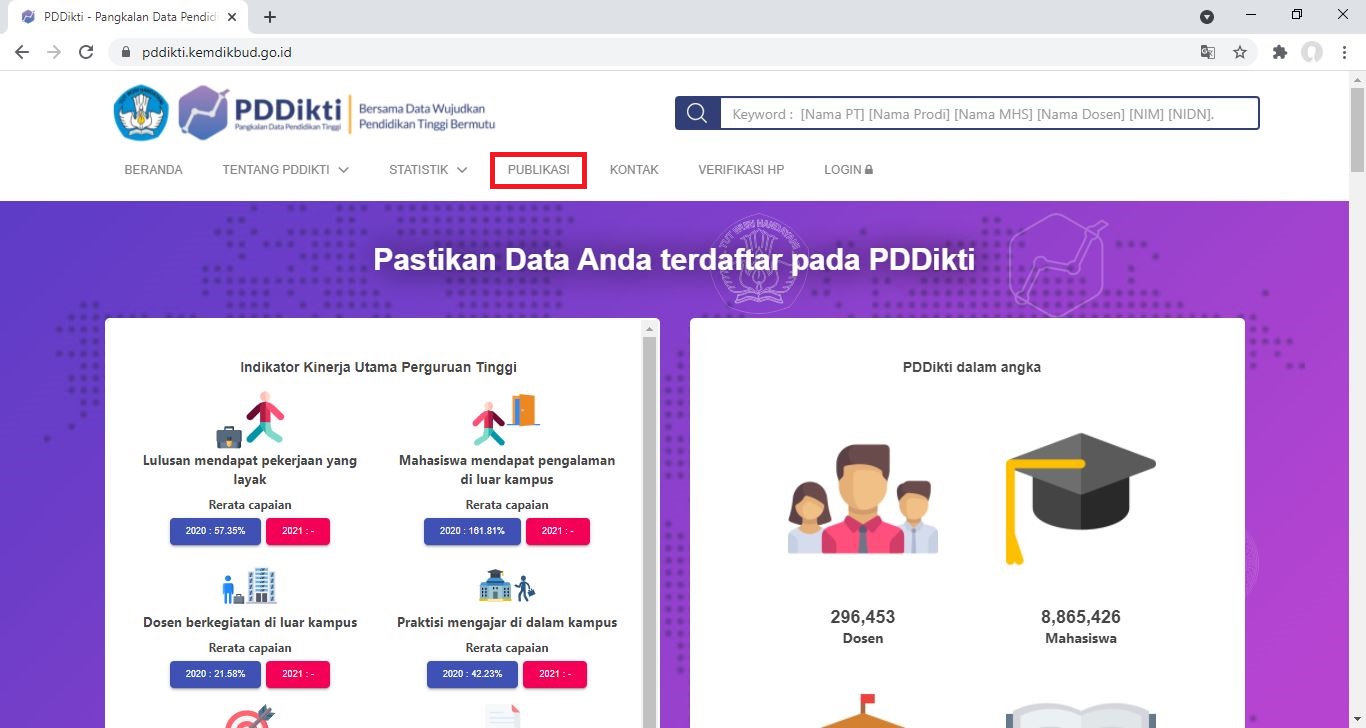1366x728 pixels.
Task: Click the search magnifier icon
Action: [698, 114]
